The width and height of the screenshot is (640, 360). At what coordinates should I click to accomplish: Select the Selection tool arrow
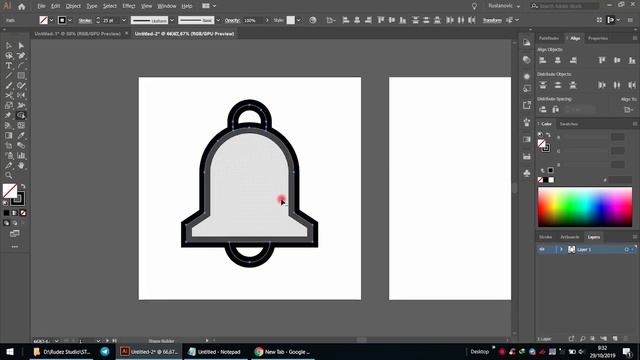coord(9,46)
